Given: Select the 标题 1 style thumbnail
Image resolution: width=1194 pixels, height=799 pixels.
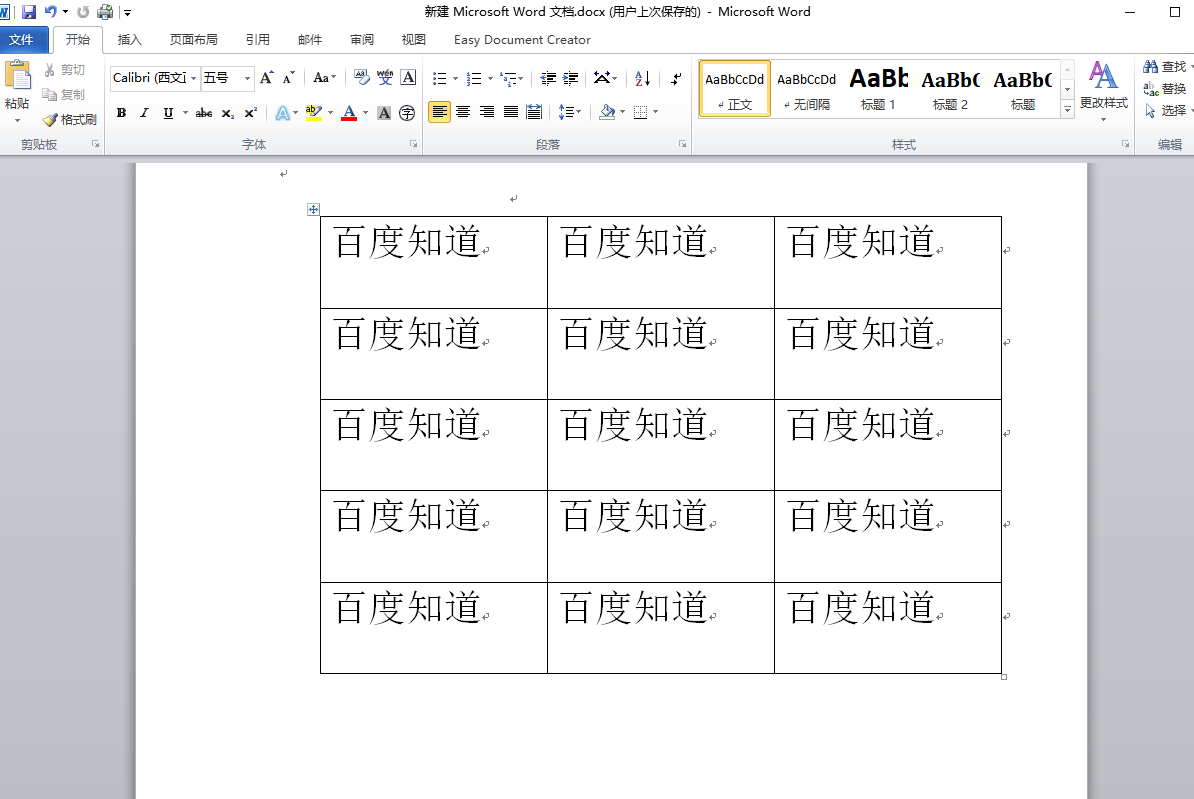Looking at the screenshot, I should pyautogui.click(x=878, y=88).
